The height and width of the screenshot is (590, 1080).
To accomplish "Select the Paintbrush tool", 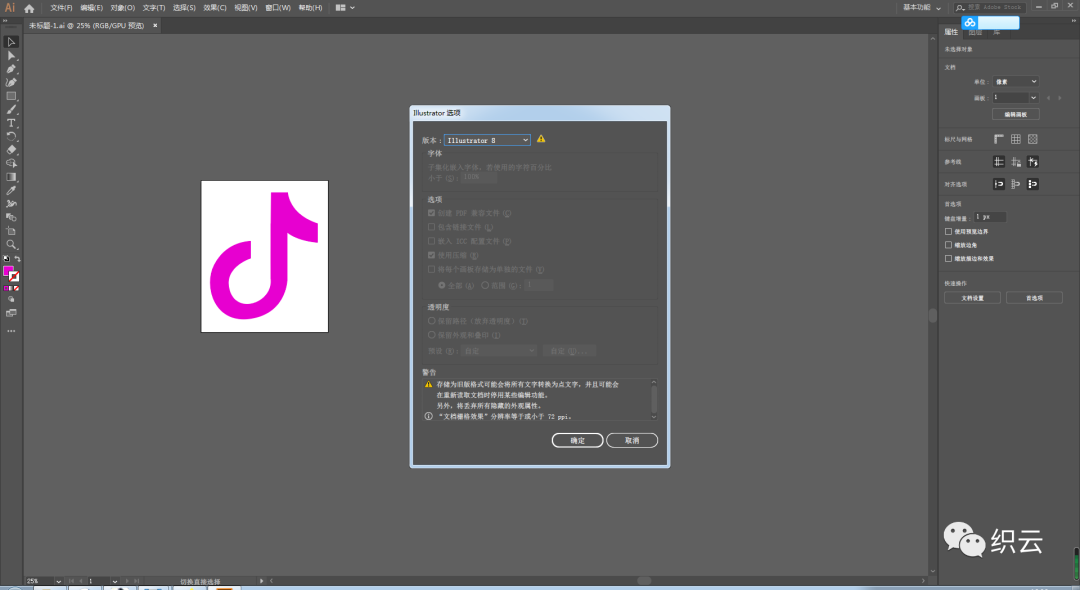I will 11,109.
